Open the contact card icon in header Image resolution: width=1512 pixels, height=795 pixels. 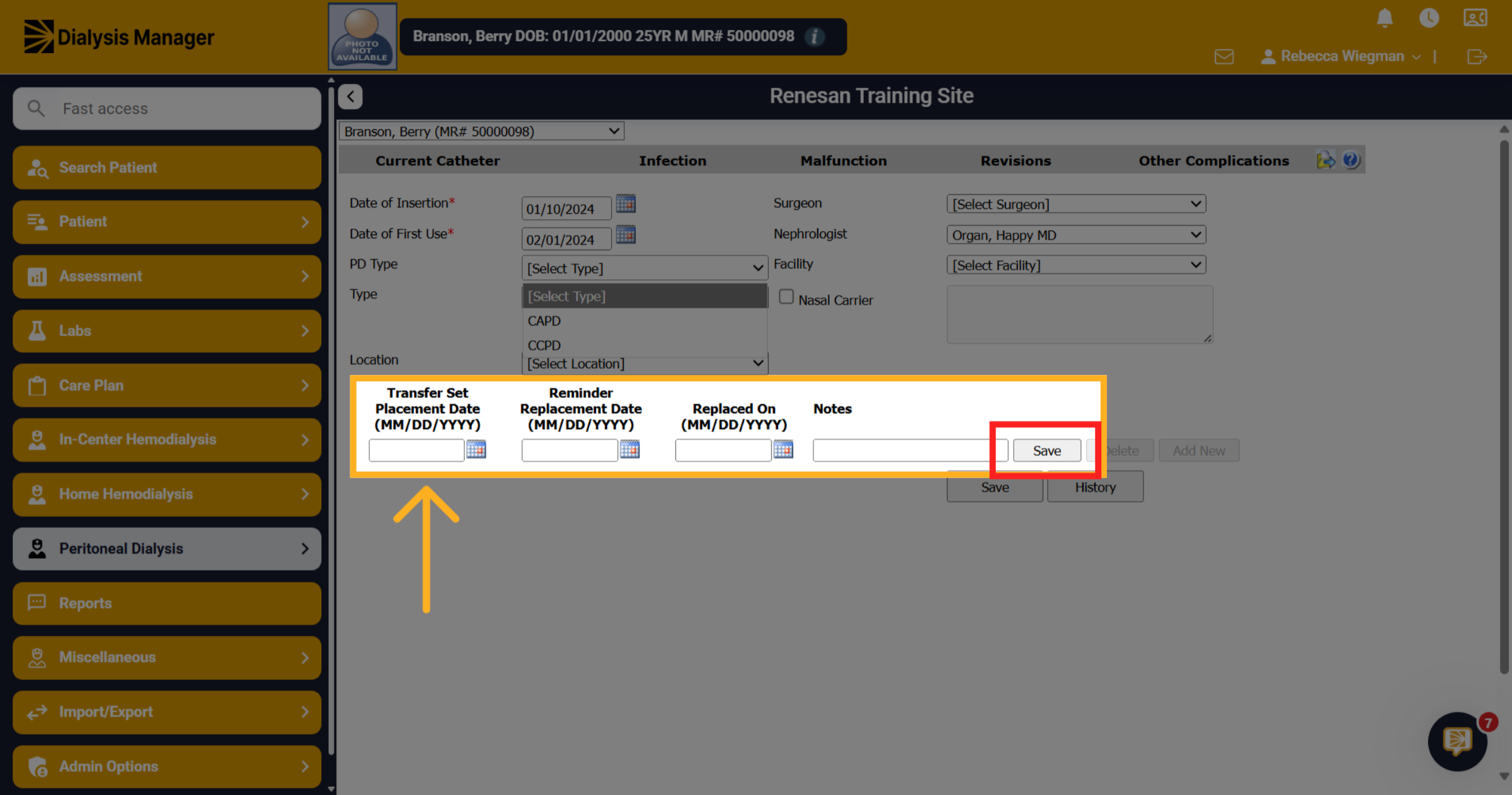pyautogui.click(x=1475, y=18)
